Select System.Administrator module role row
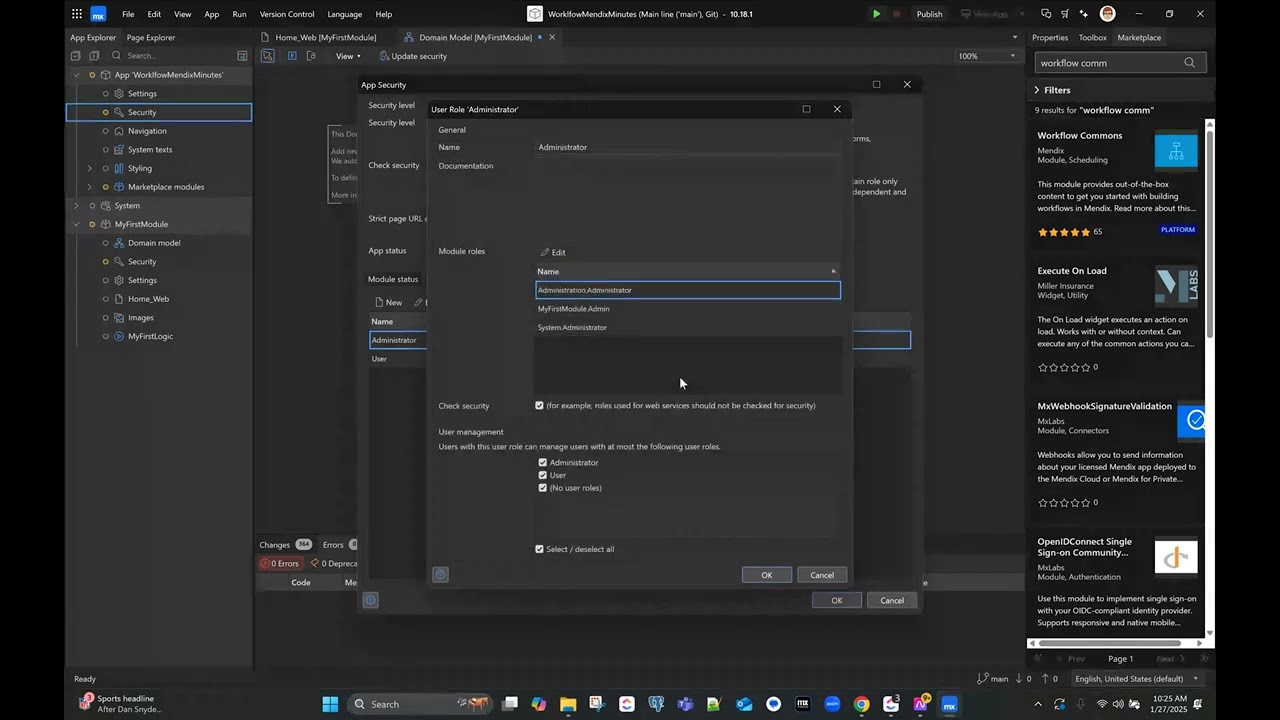The width and height of the screenshot is (1280, 720). [x=688, y=327]
